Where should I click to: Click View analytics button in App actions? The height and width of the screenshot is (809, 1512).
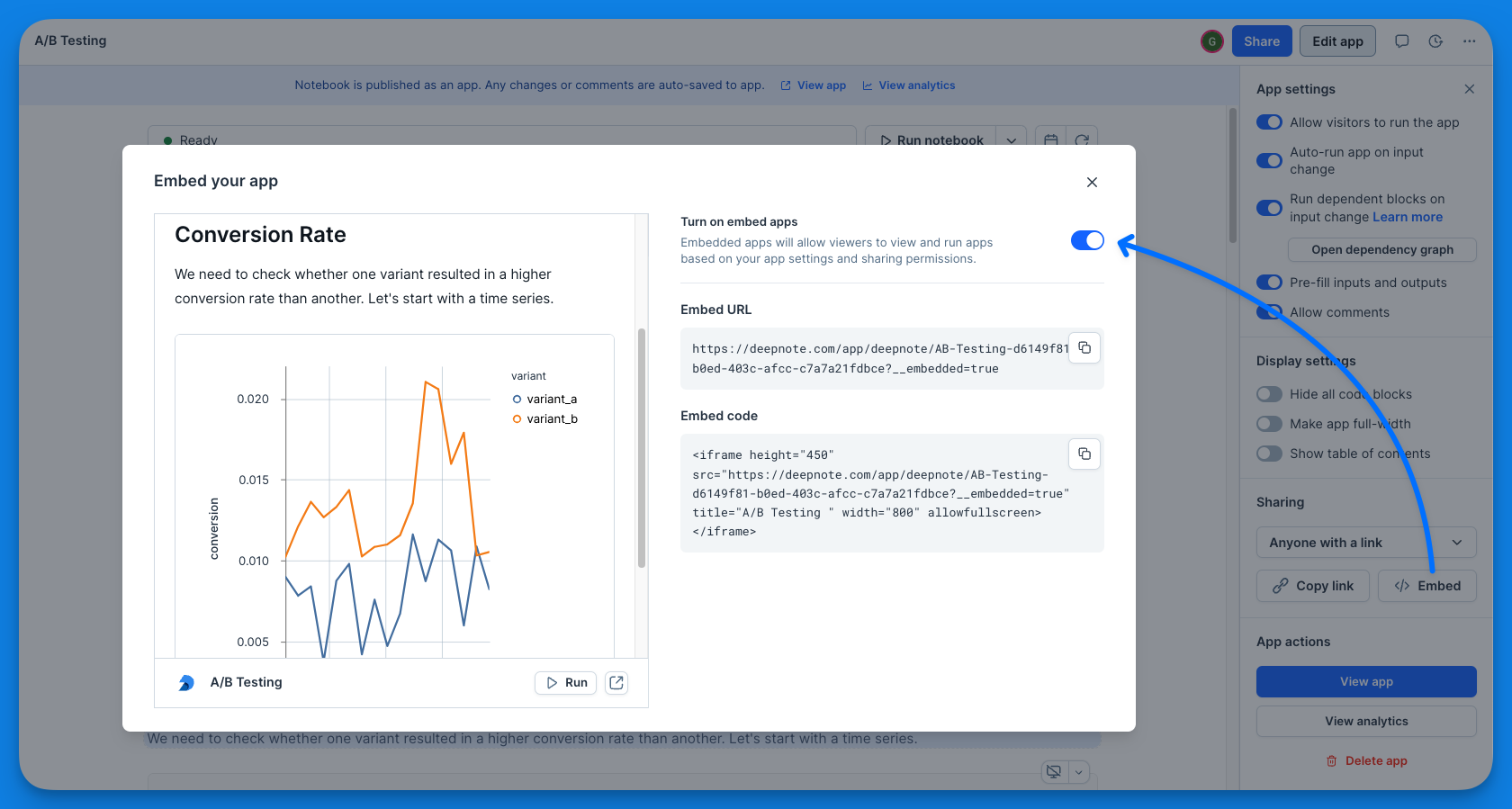point(1366,722)
